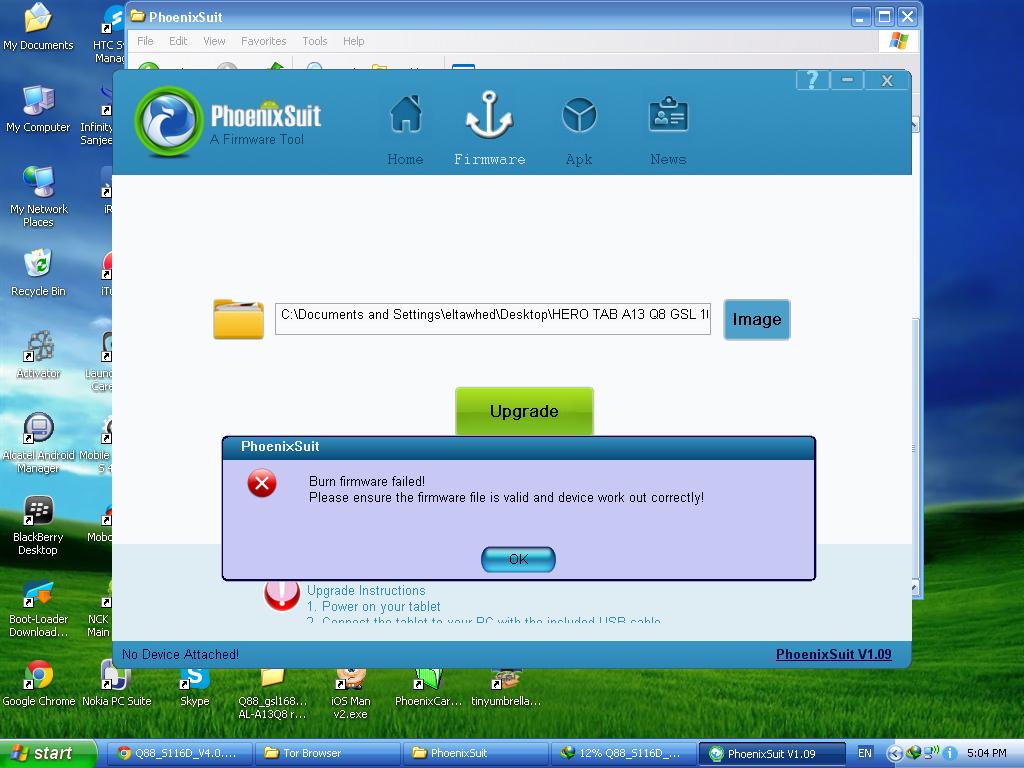Click the green Upgrade button
Viewport: 1024px width, 768px height.
[524, 411]
